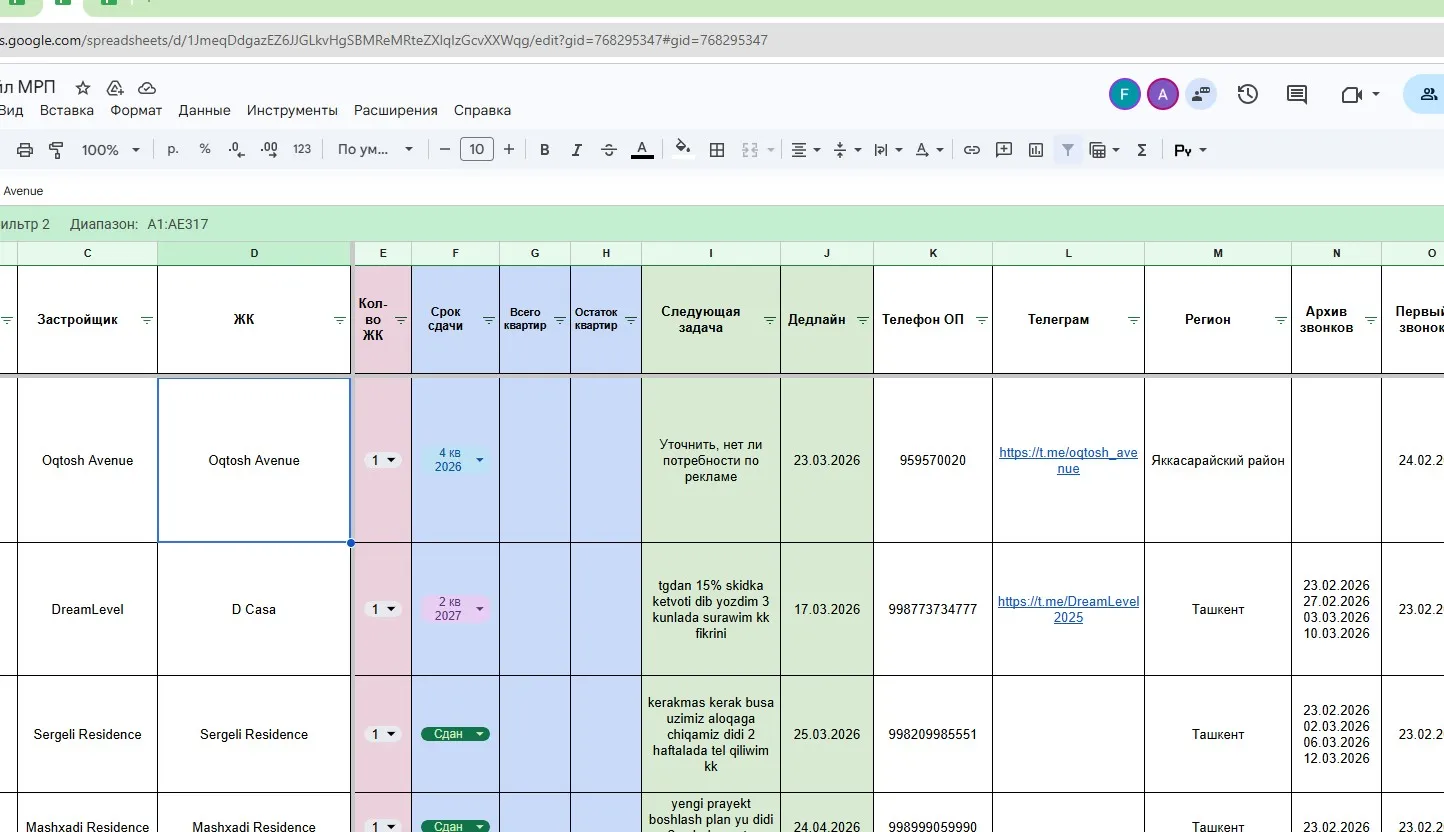Insert a chart using toolbar icon
Viewport: 1444px width, 832px height.
[x=1036, y=150]
